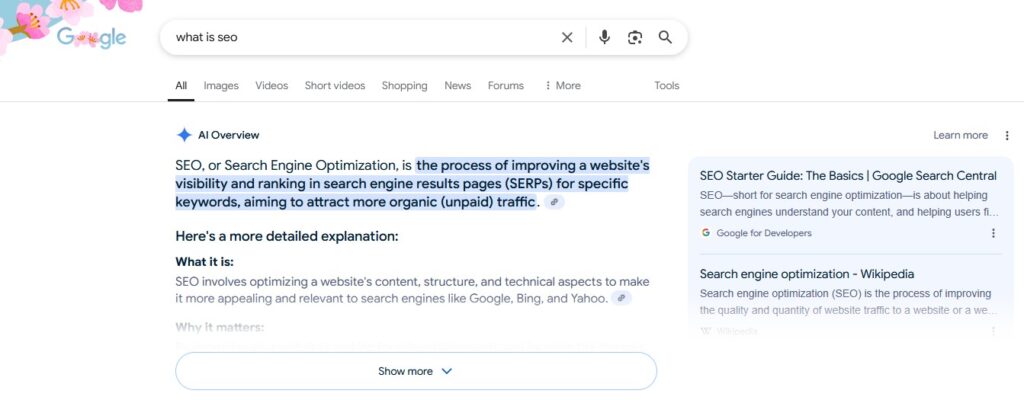Open source link chip after 'Bing, and Yahoo'
Image resolution: width=1024 pixels, height=400 pixels.
coord(622,298)
